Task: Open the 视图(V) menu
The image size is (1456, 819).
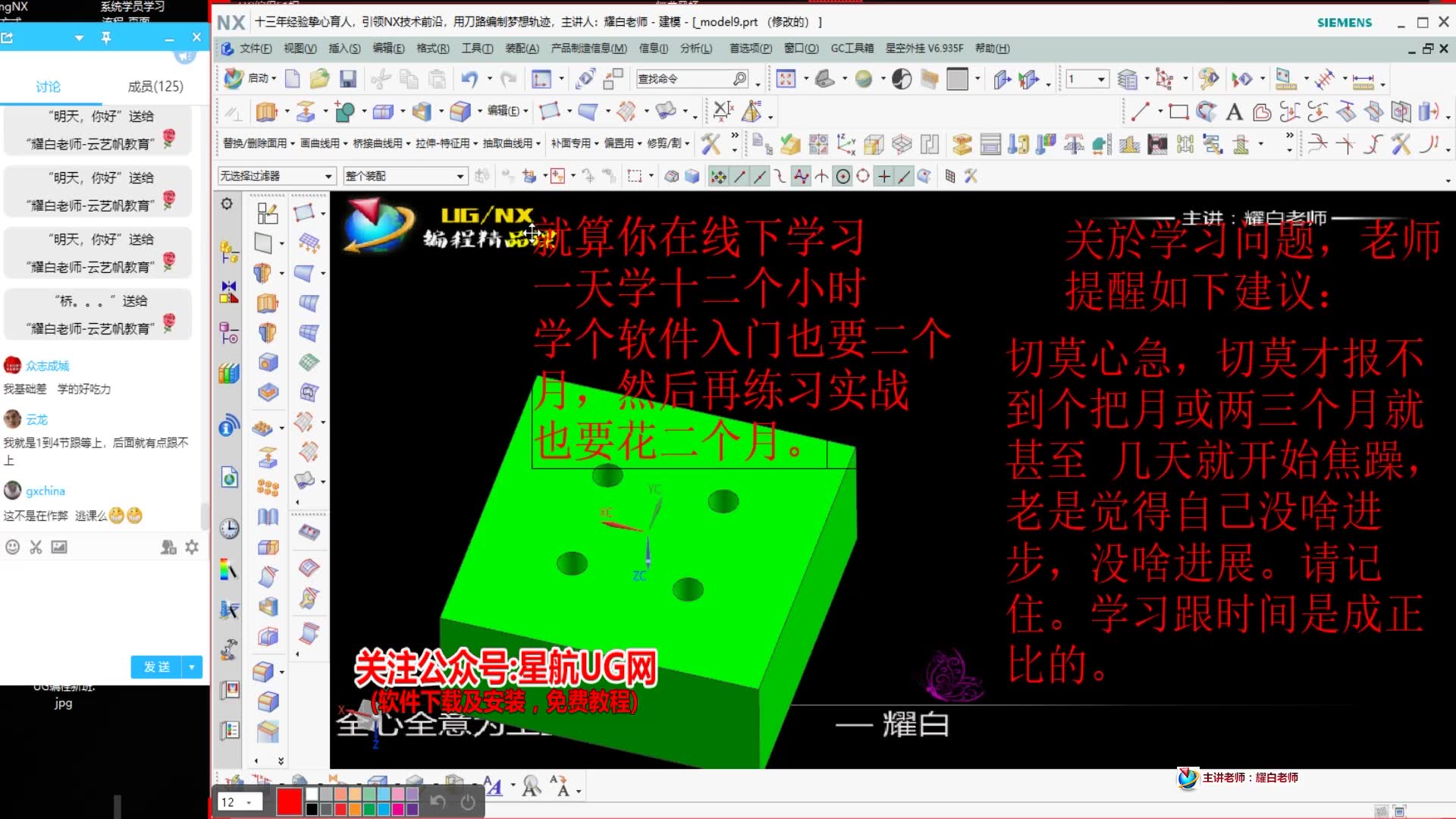Action: (x=300, y=49)
